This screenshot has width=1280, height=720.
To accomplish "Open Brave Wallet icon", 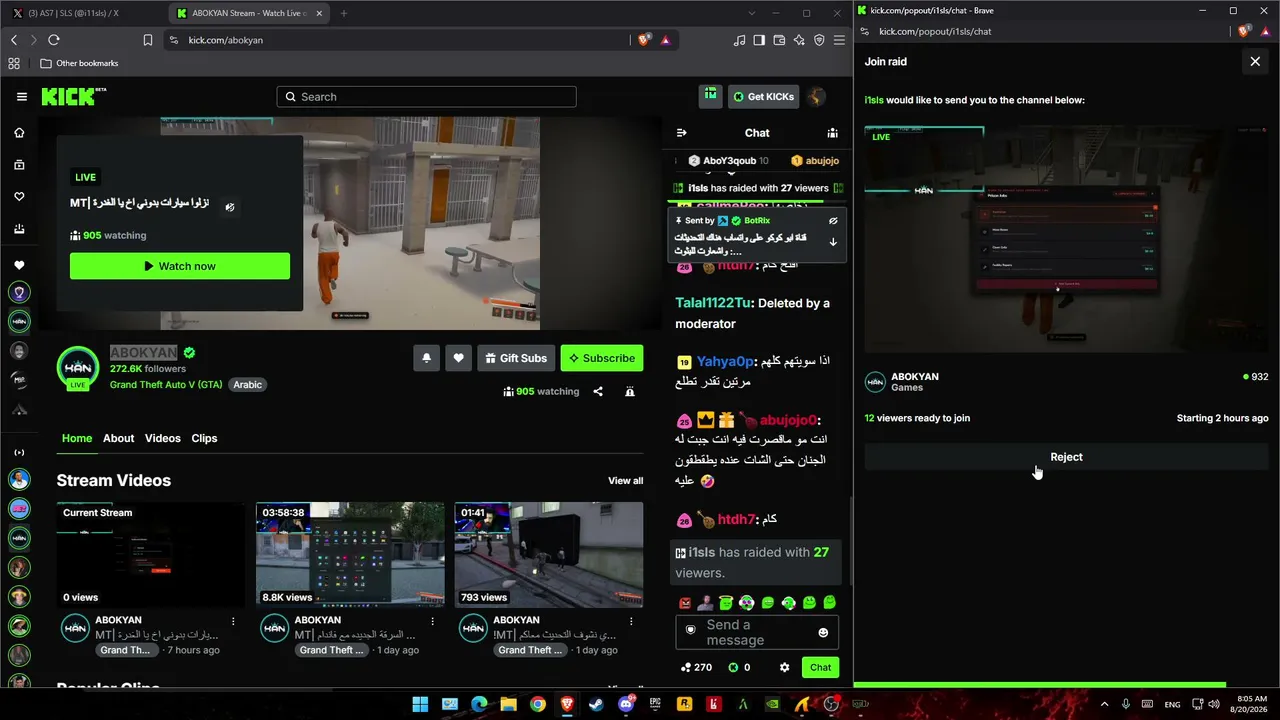I will pyautogui.click(x=779, y=40).
